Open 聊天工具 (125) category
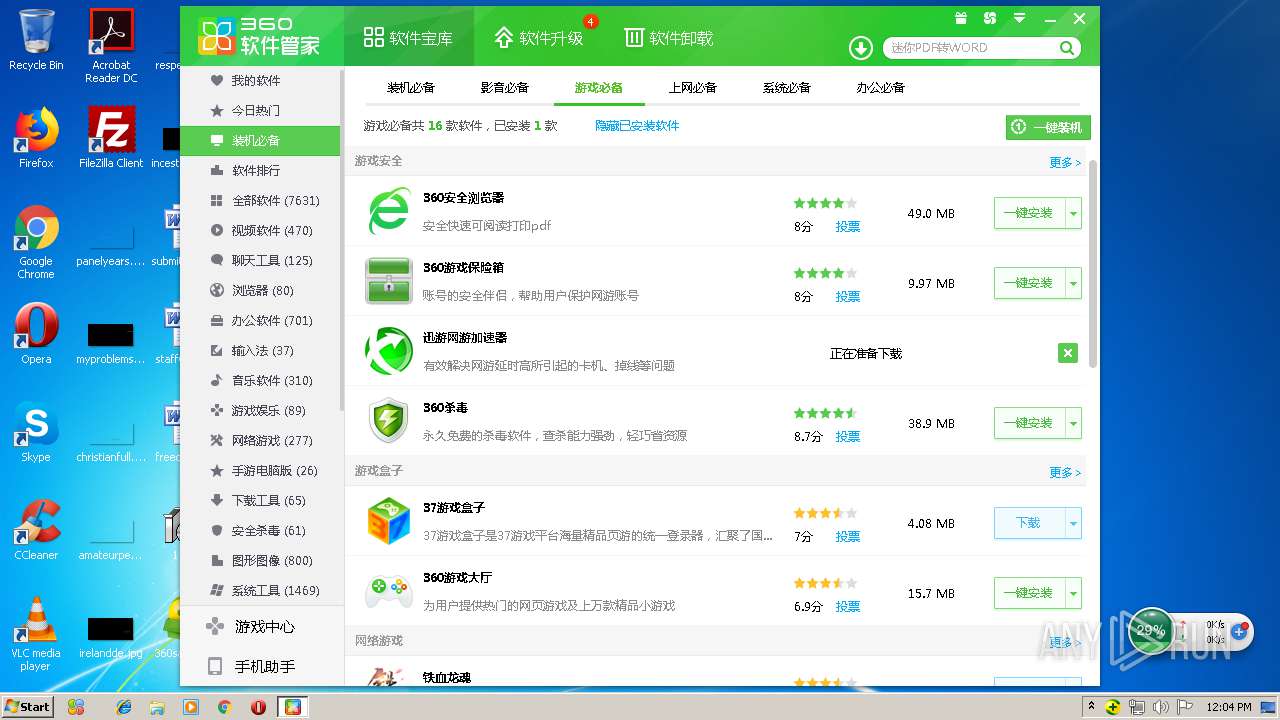This screenshot has height=720, width=1280. point(260,261)
